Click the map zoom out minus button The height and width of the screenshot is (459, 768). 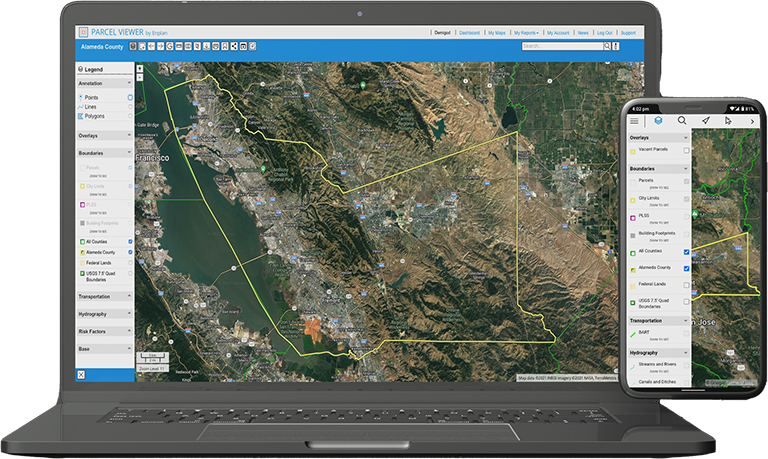click(140, 77)
